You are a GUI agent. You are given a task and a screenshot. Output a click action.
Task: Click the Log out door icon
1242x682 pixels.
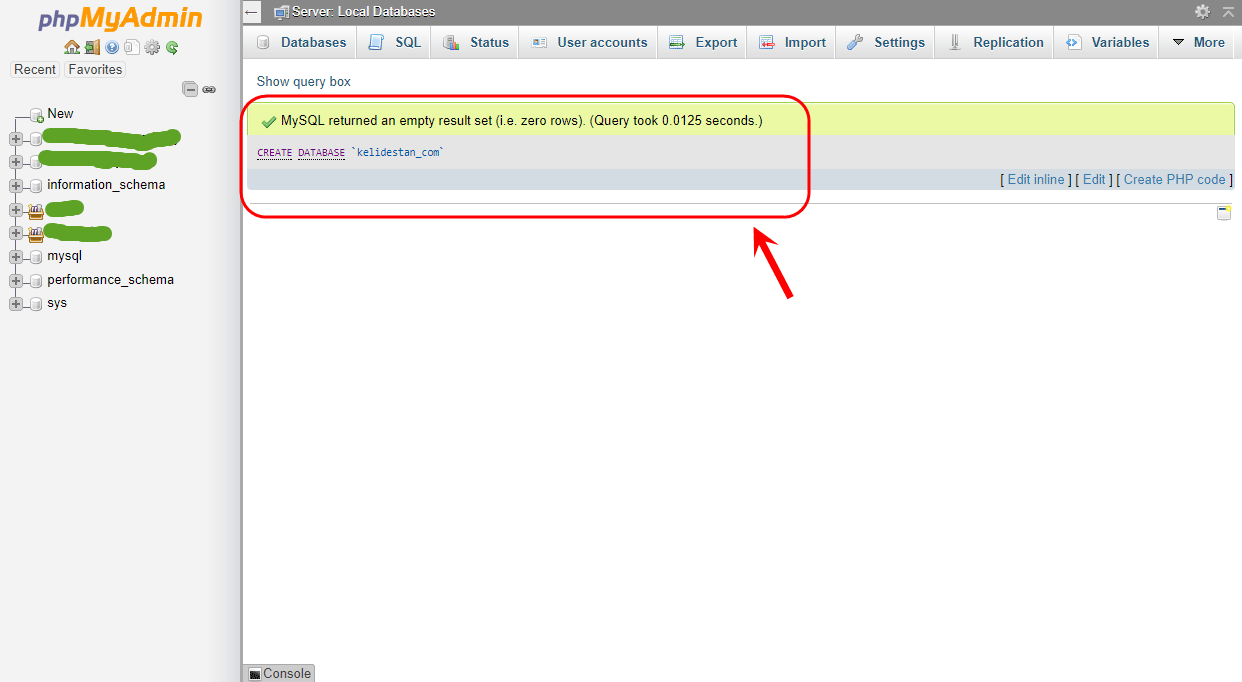pos(92,47)
